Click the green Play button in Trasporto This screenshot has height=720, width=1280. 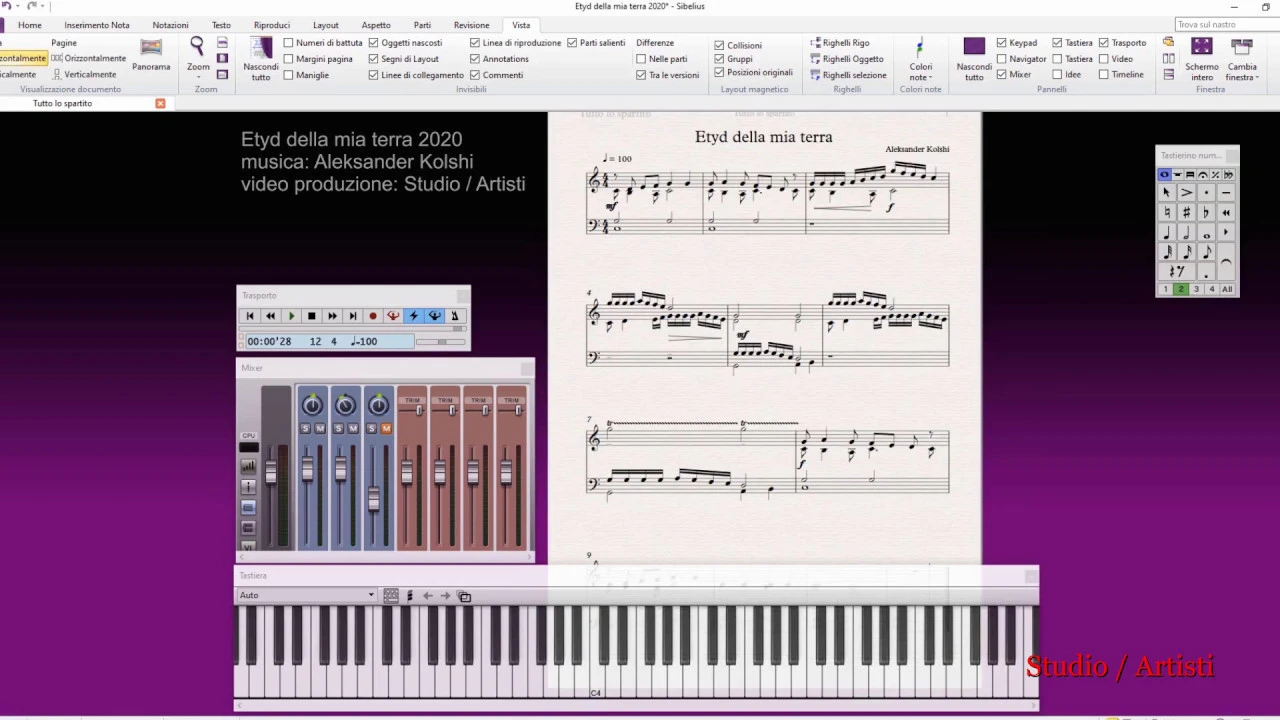tap(291, 316)
